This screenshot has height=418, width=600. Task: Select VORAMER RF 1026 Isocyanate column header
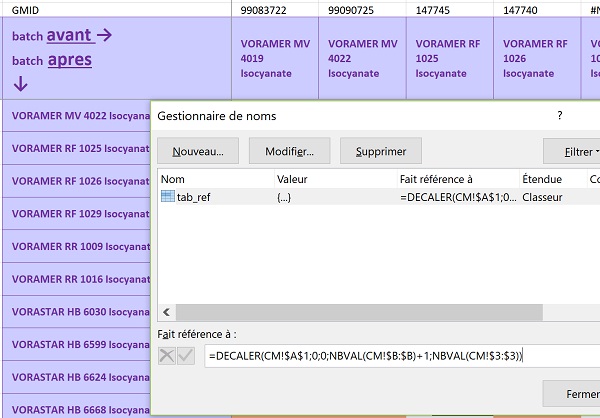pos(537,58)
